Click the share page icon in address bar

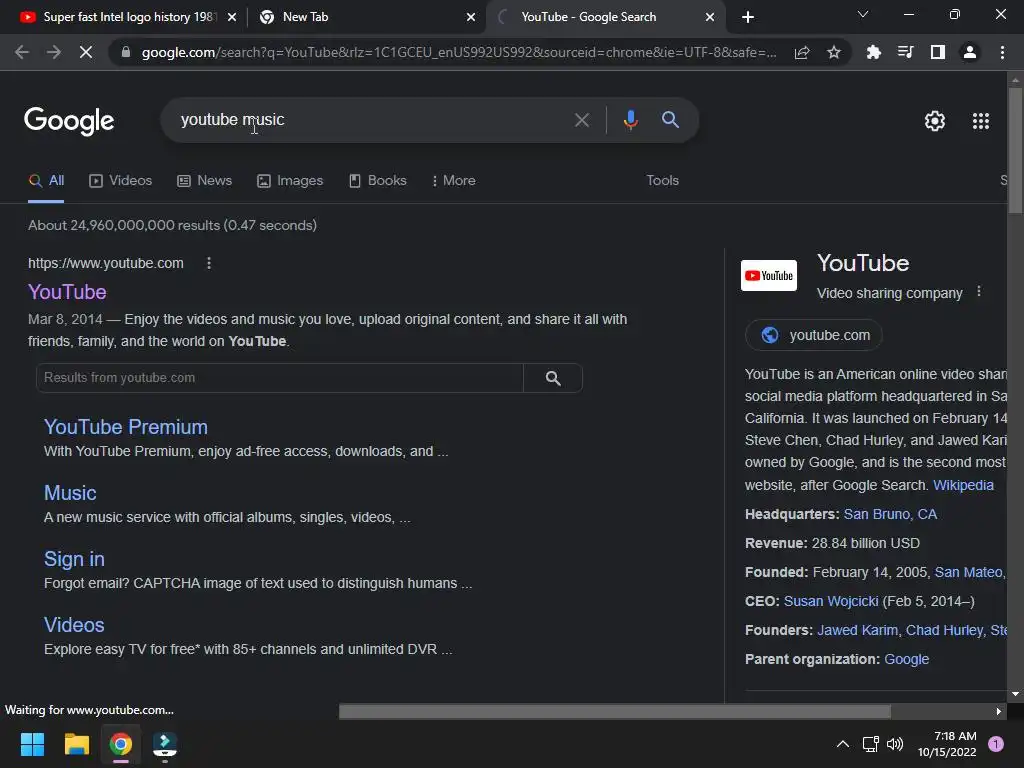pos(802,52)
